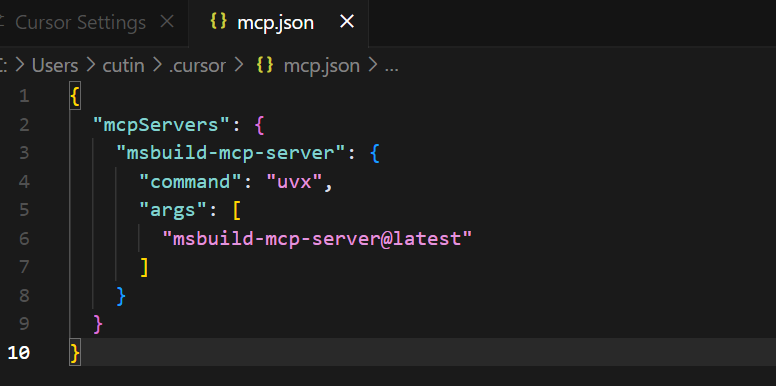Click the closing square bracket on line 7

pyautogui.click(x=144, y=268)
